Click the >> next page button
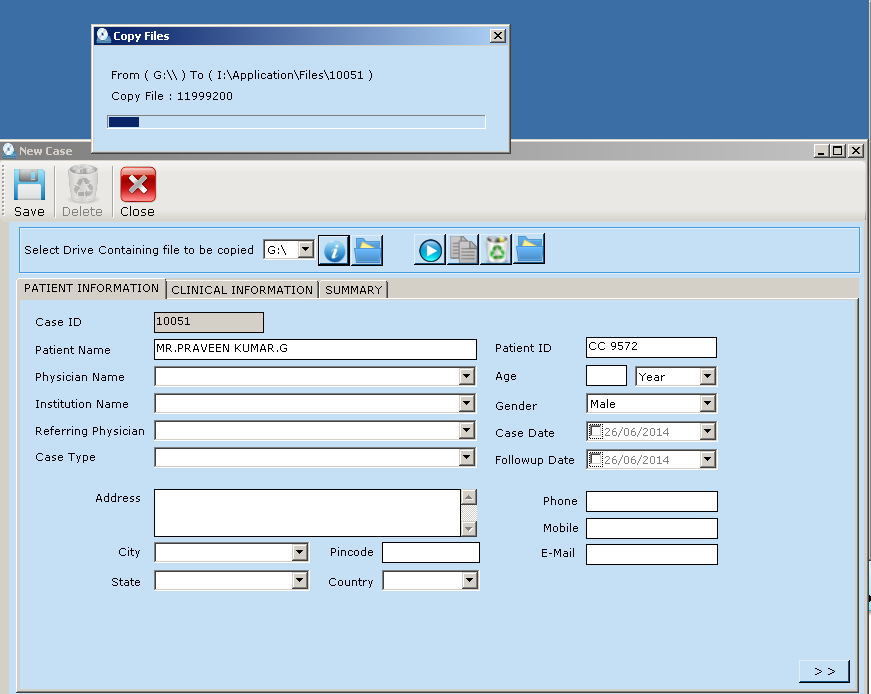Viewport: 871px width, 694px height. pos(824,671)
